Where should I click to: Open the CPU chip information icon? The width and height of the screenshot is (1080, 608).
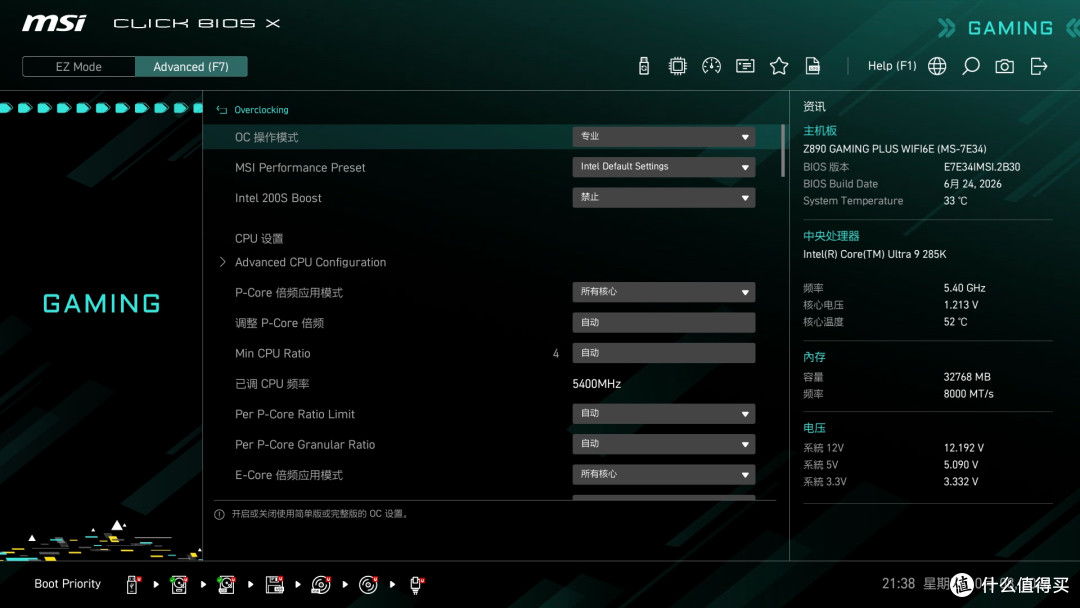pos(678,66)
